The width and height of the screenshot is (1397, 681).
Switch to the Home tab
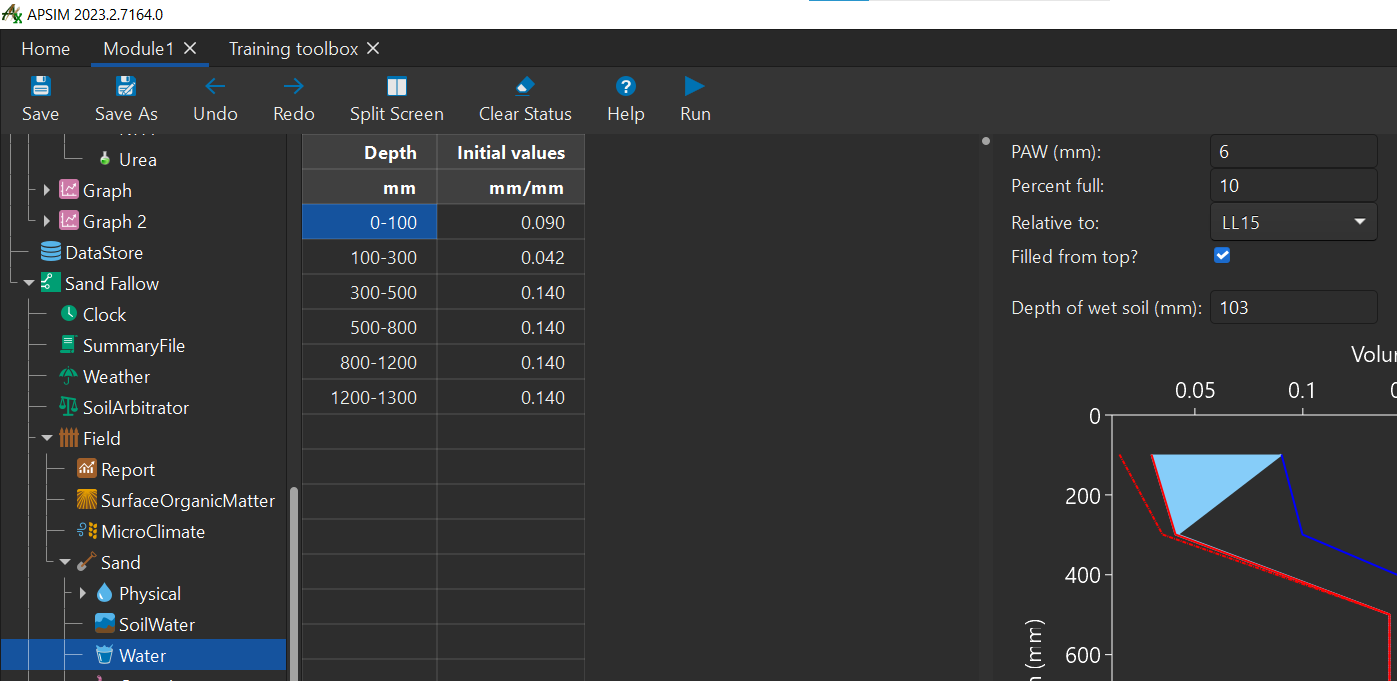click(x=46, y=48)
